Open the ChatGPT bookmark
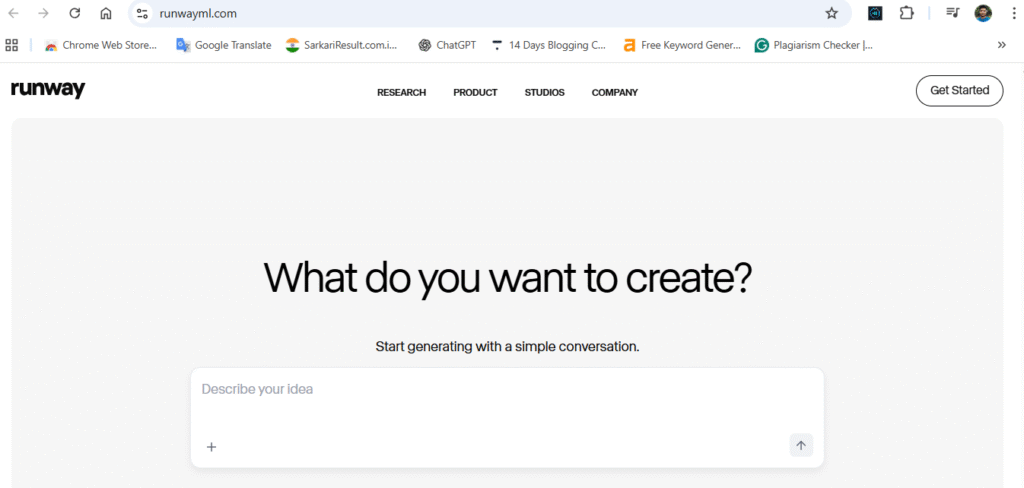Viewport: 1024px width, 488px height. [x=447, y=45]
